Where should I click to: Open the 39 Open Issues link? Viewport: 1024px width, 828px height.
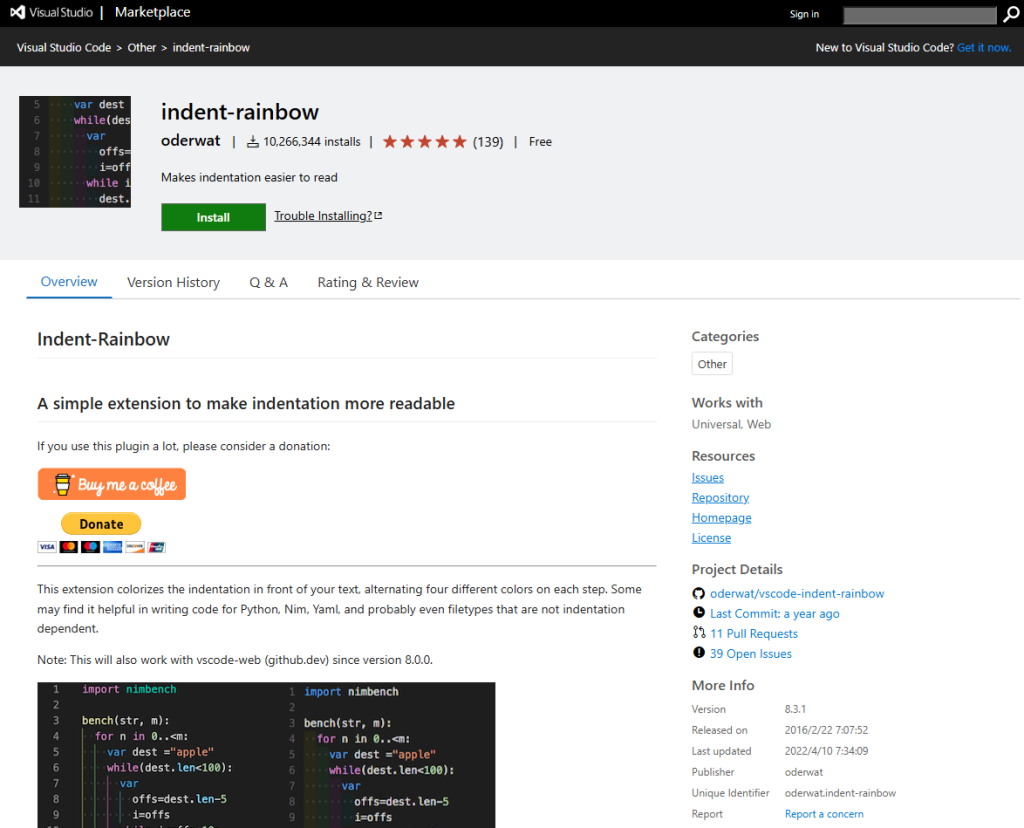click(750, 654)
